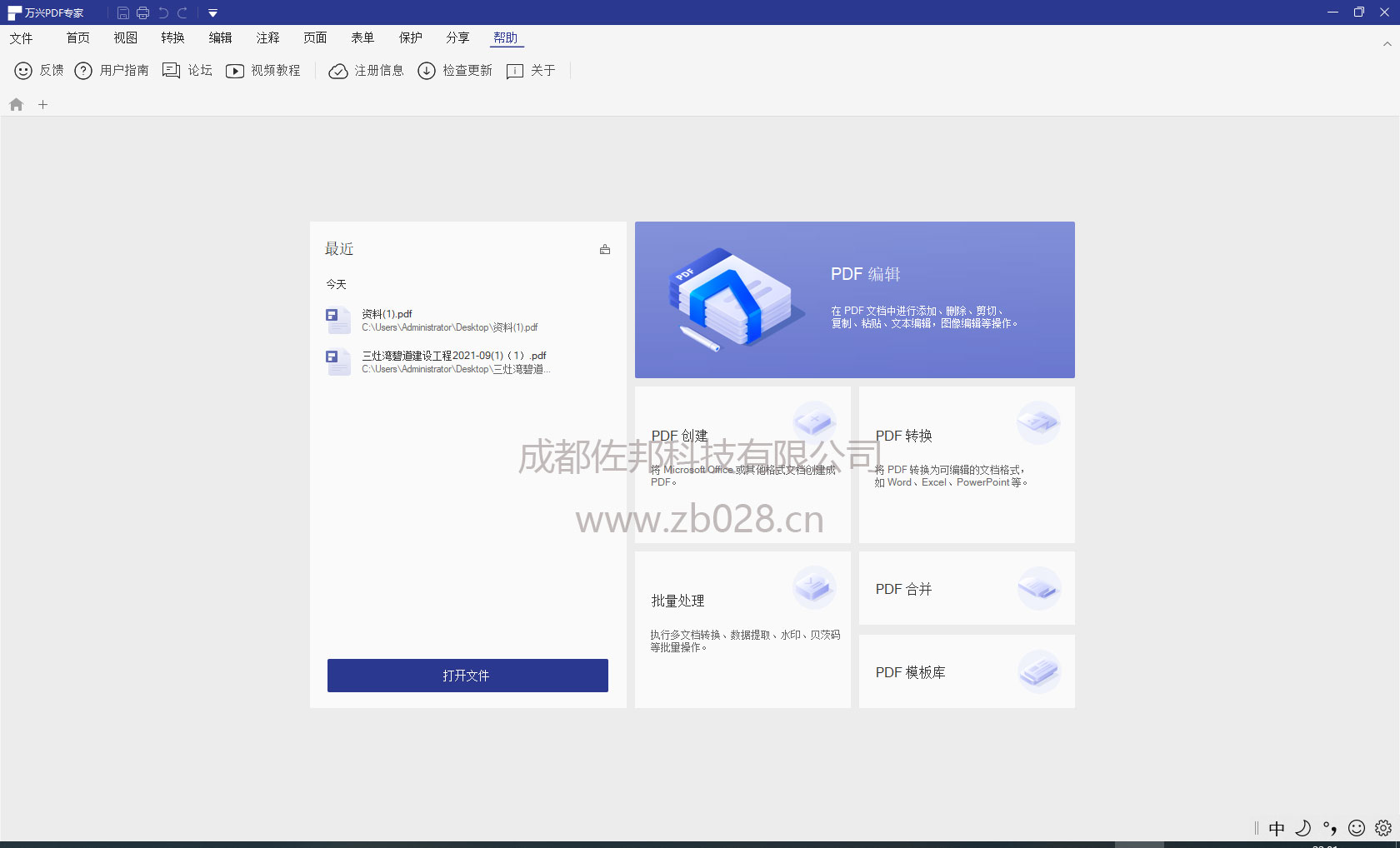This screenshot has height=848, width=1400.
Task: Open the 文件 menu
Action: pyautogui.click(x=21, y=38)
